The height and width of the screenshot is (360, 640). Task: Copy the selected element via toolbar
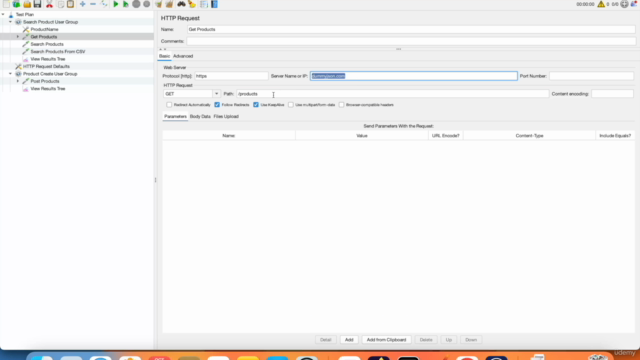point(60,4)
